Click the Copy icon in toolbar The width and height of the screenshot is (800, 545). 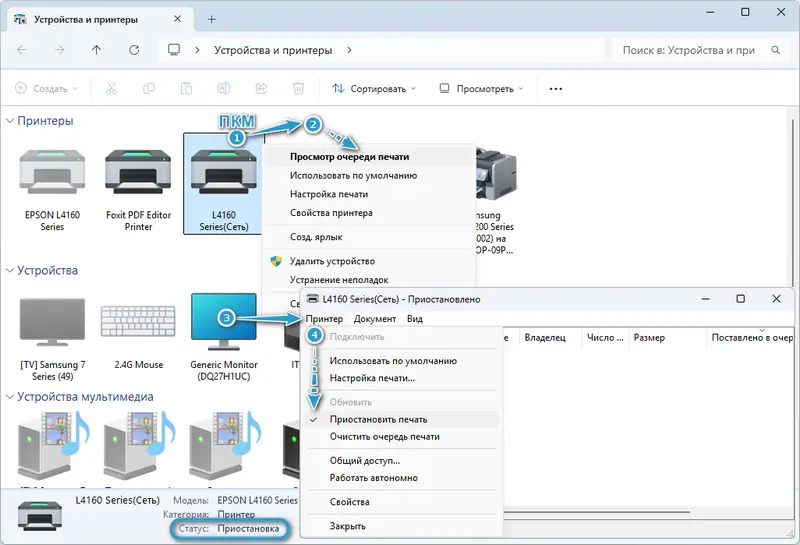pyautogui.click(x=149, y=89)
